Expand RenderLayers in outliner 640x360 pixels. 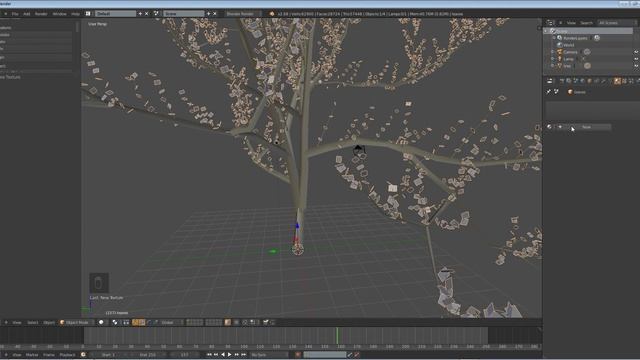coord(554,38)
